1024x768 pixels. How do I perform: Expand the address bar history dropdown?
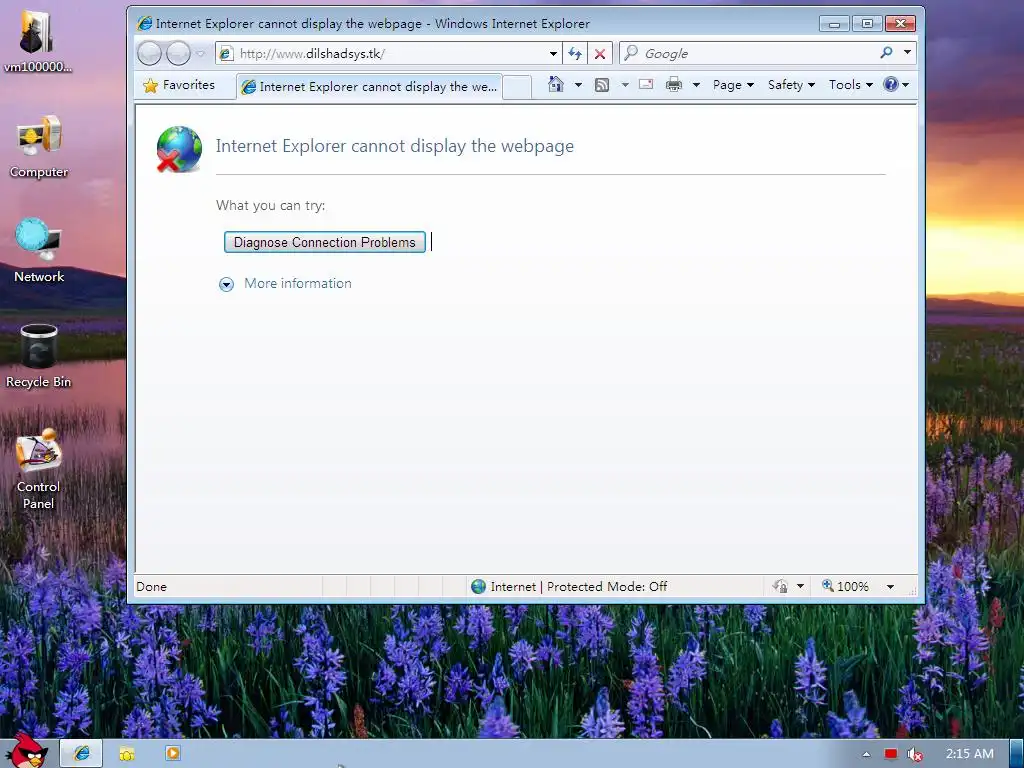click(x=553, y=54)
